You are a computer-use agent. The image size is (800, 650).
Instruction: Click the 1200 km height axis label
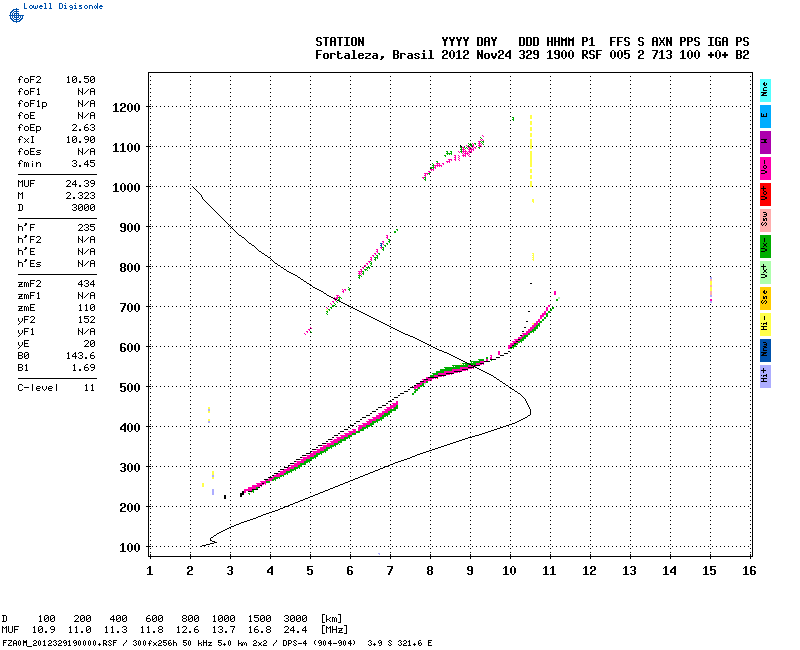(x=126, y=108)
